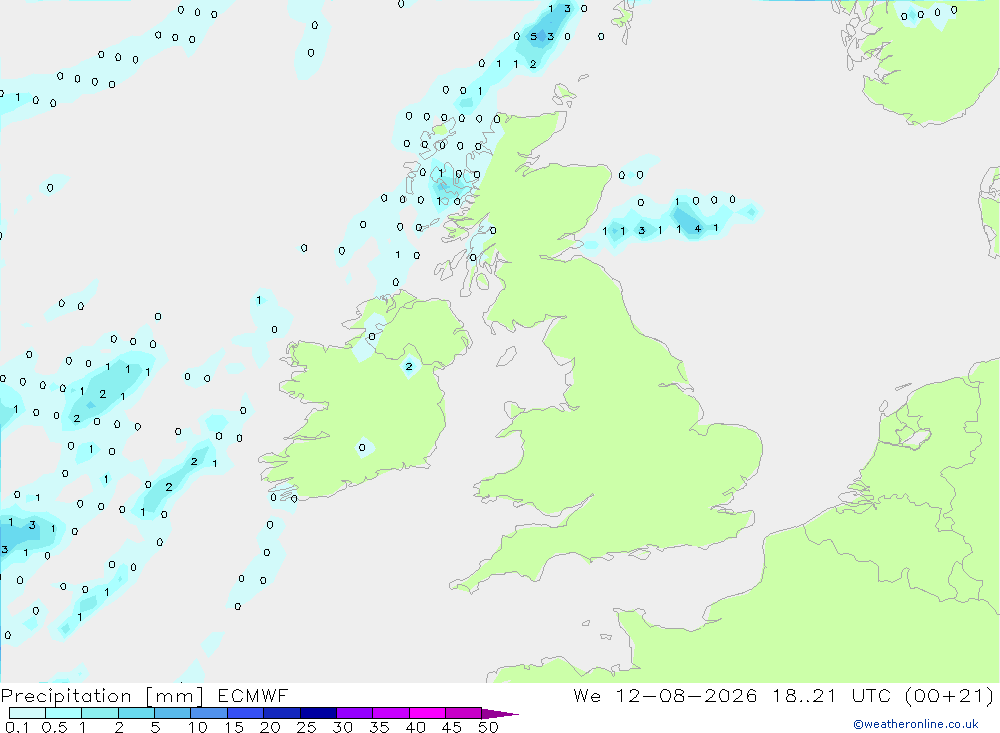The image size is (1000, 733).
Task: Click the 0.5–1 mm legend color swatch
Action: point(63,713)
